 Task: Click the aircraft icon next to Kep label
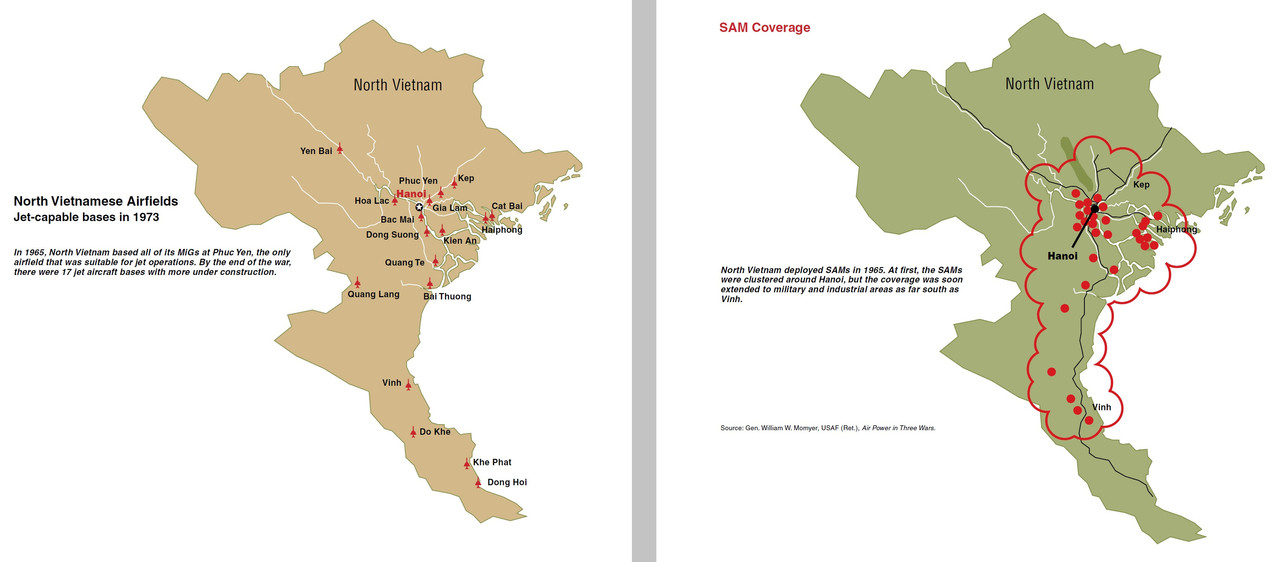(x=454, y=182)
